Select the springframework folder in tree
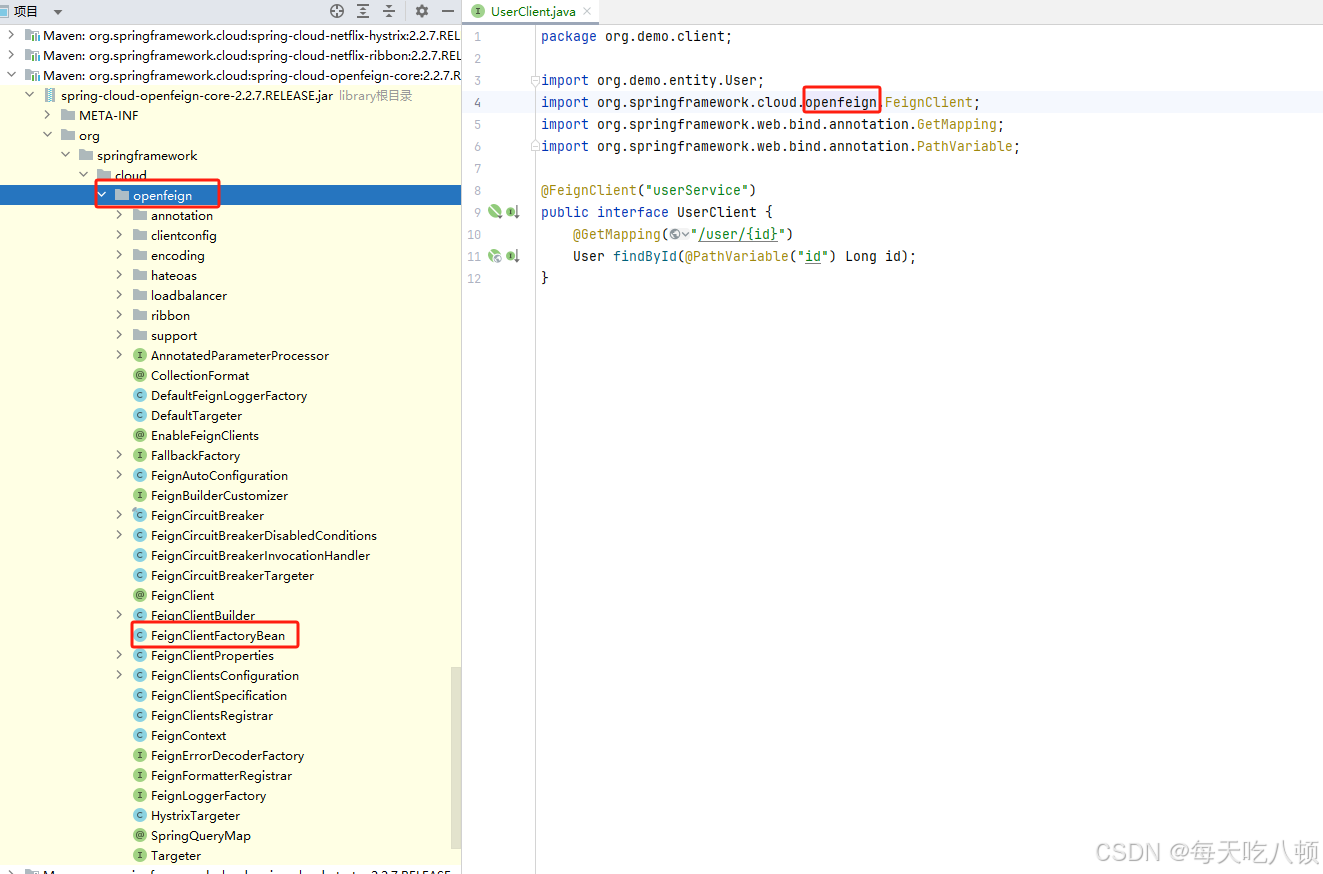This screenshot has width=1323, height=874. [147, 155]
